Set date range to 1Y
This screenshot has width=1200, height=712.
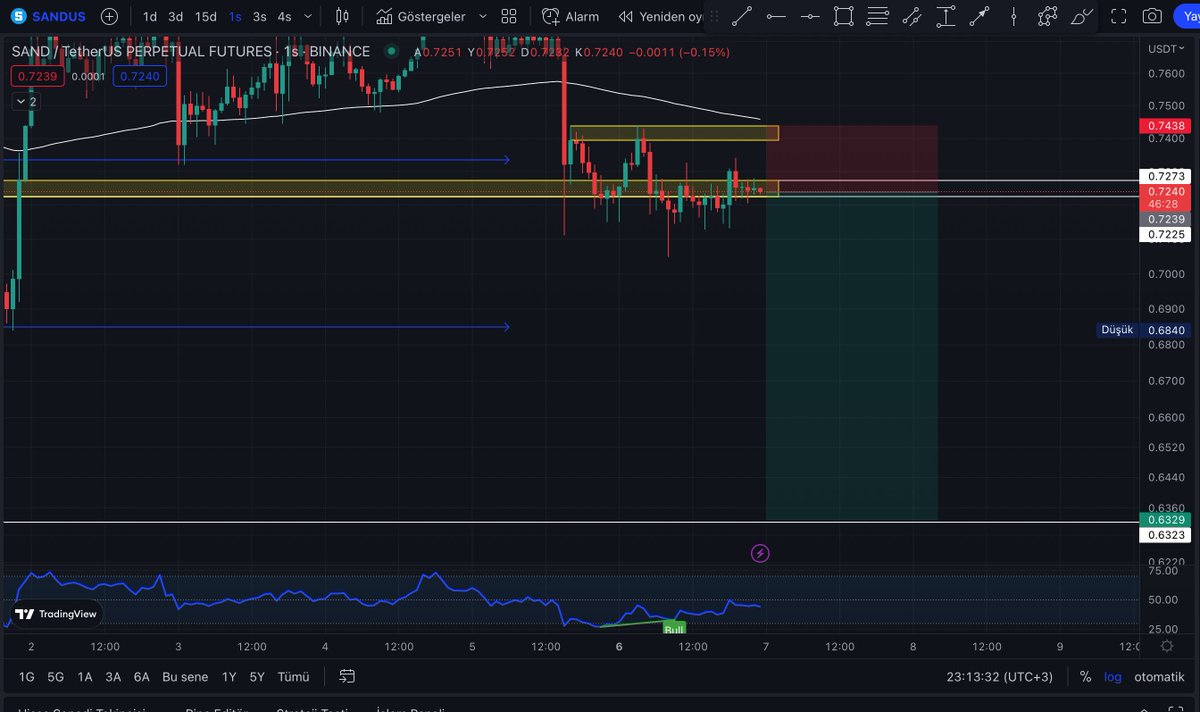[x=229, y=677]
